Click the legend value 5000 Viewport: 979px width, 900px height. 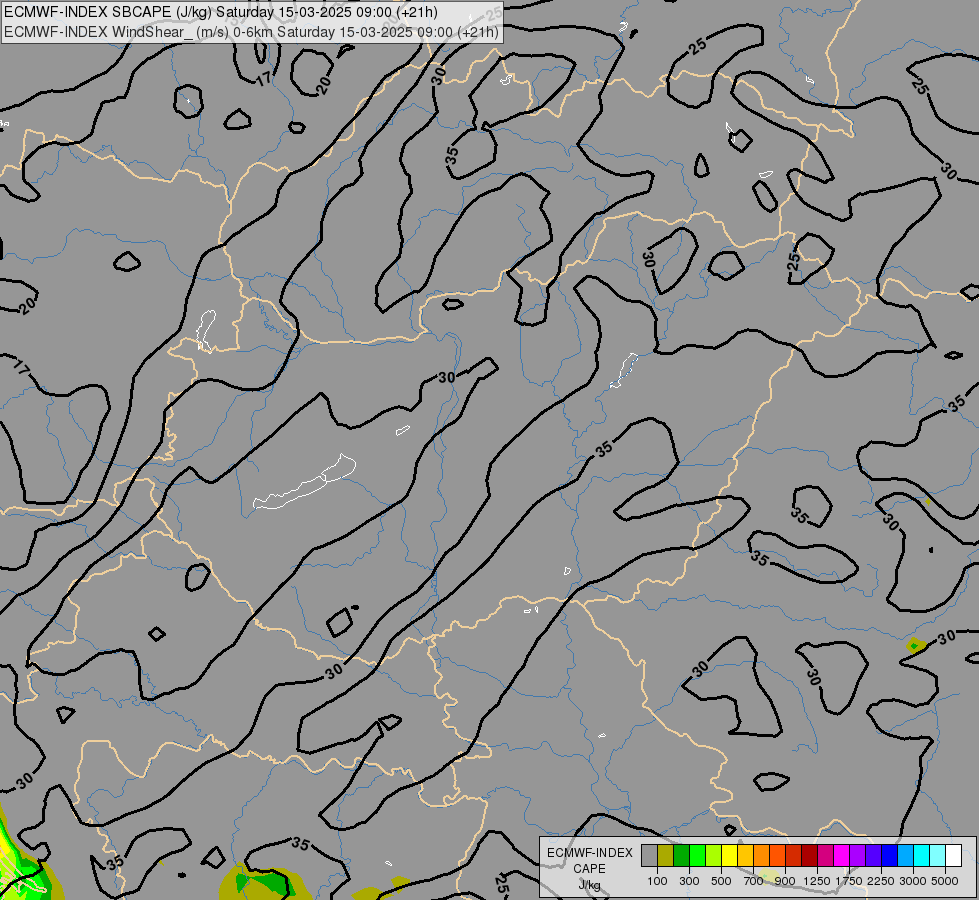point(945,881)
